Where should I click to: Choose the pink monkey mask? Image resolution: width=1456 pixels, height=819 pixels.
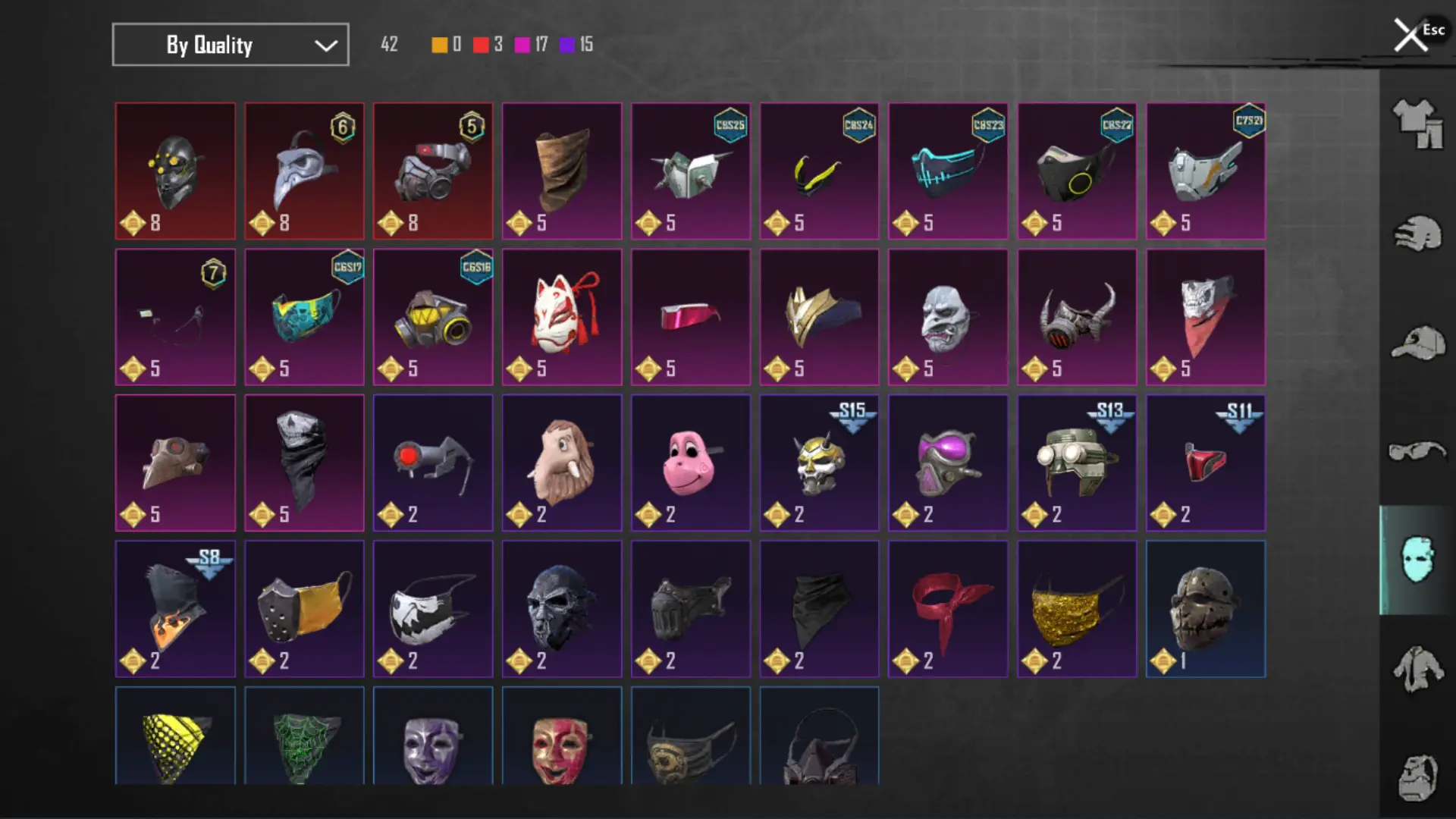(691, 463)
